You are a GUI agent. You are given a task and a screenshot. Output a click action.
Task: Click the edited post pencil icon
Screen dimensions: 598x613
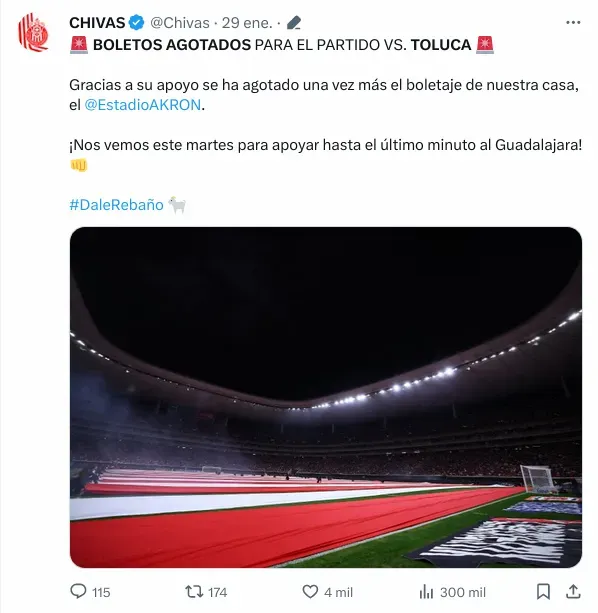click(294, 23)
